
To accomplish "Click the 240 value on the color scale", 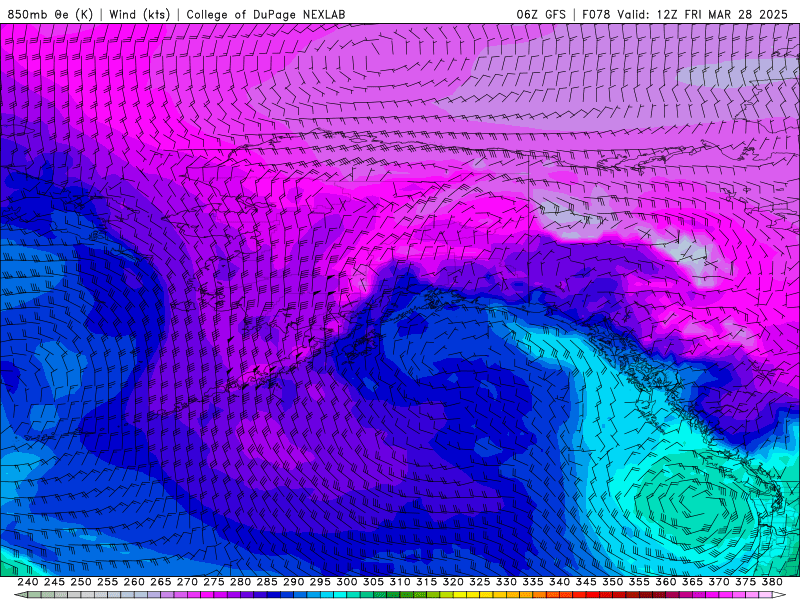I will pos(28,582).
